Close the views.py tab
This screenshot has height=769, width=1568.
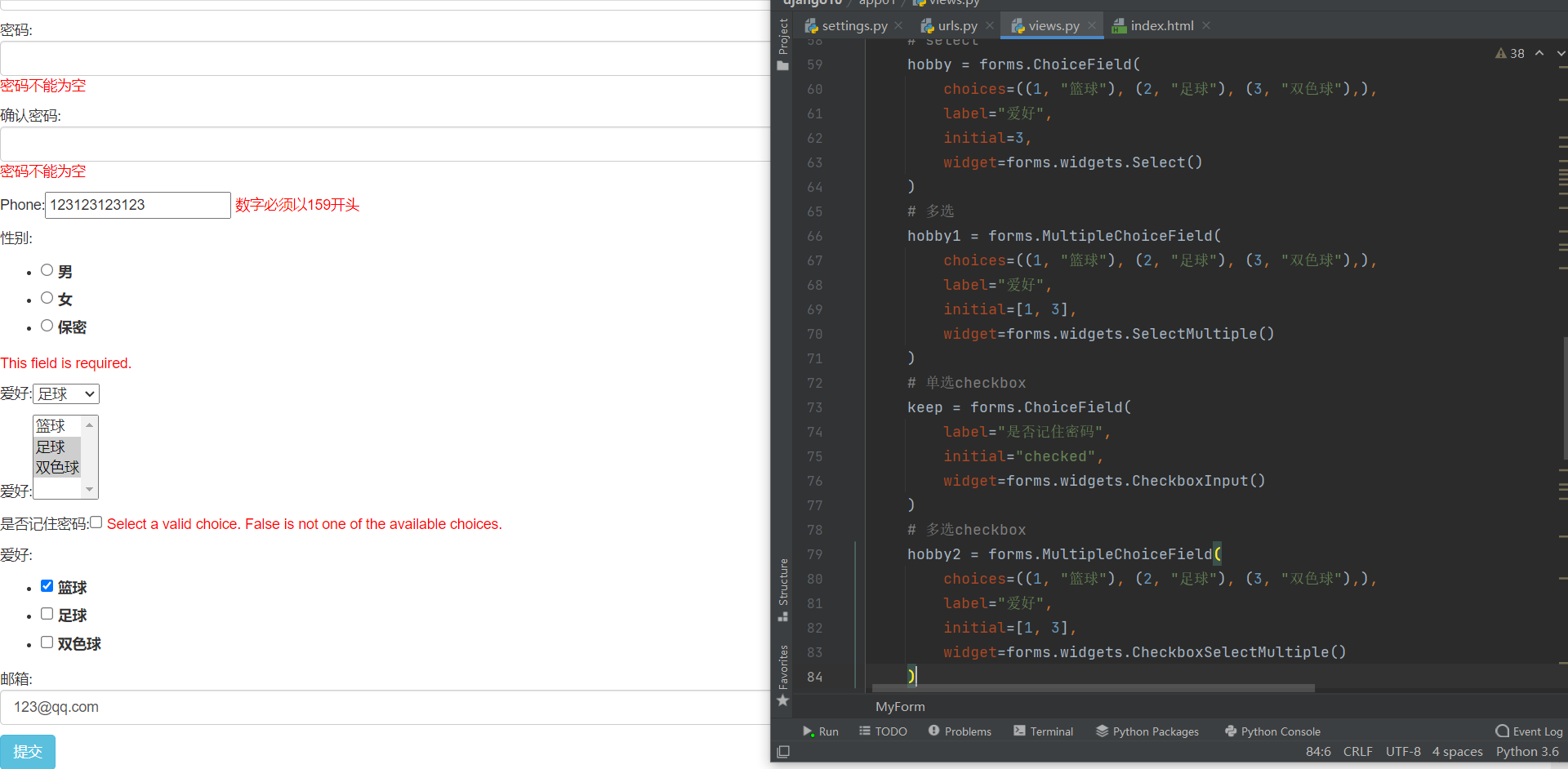(1091, 26)
